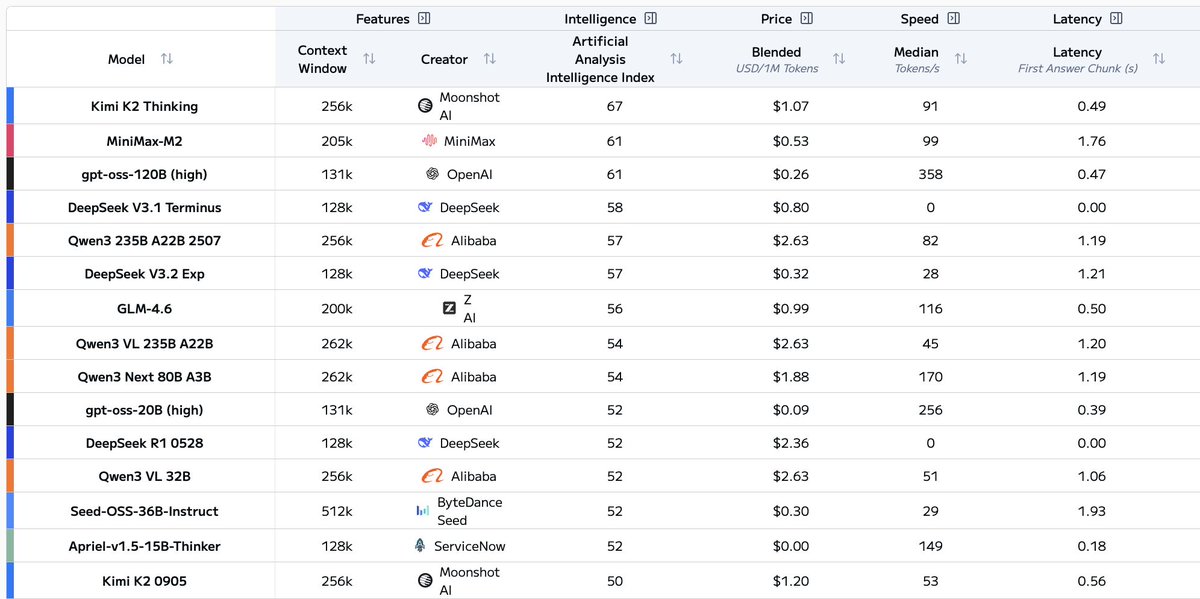The image size is (1200, 599).
Task: Click Moonshot AI logo for Kimi K2 Thinking
Action: (x=425, y=105)
